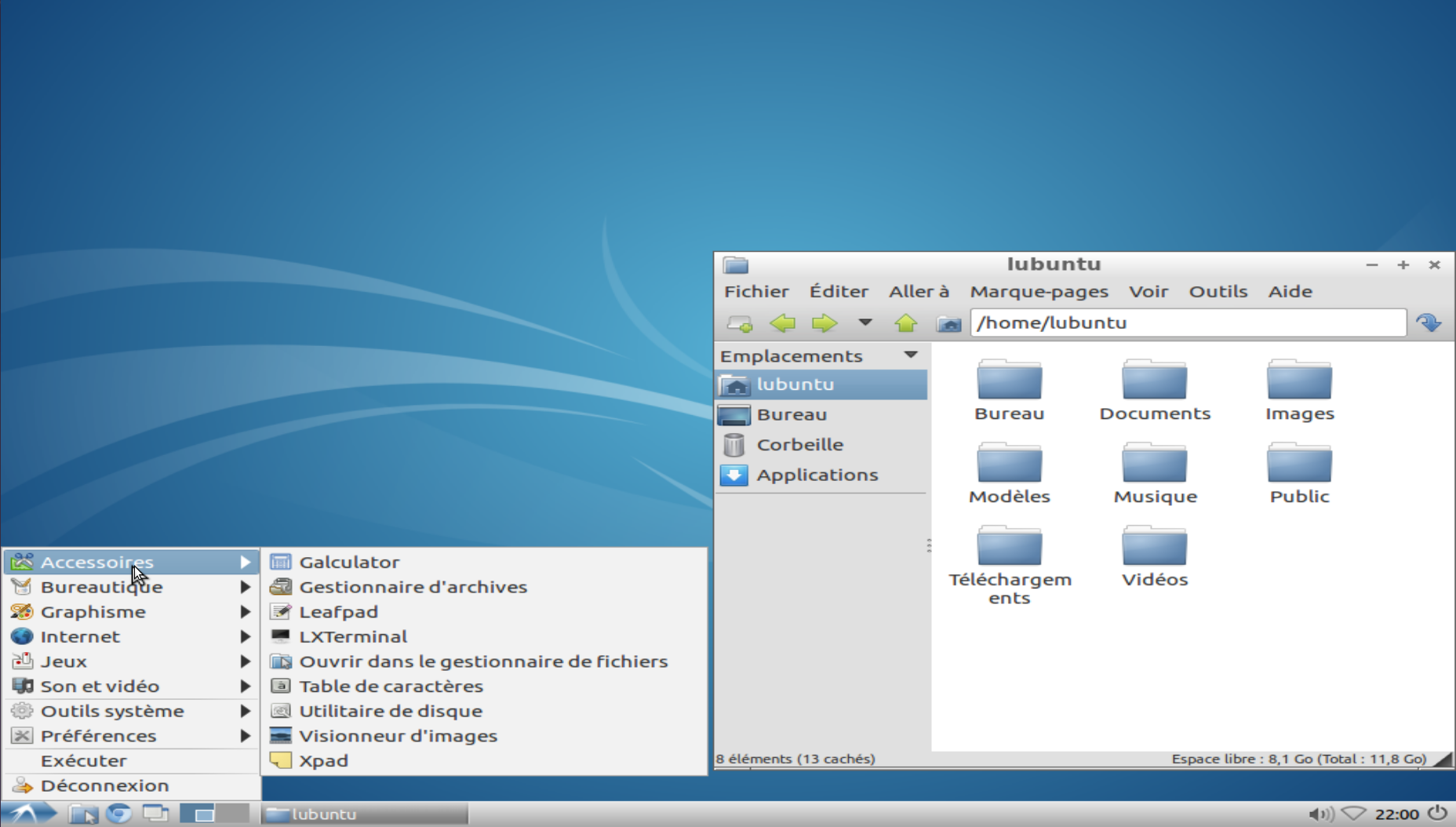The width and height of the screenshot is (1456, 827).
Task: Go to parent folder with up arrow
Action: click(906, 323)
